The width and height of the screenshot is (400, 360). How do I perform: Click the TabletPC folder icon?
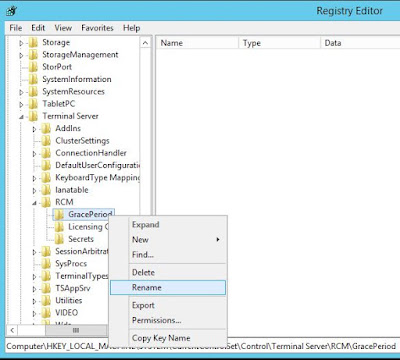tap(33, 104)
